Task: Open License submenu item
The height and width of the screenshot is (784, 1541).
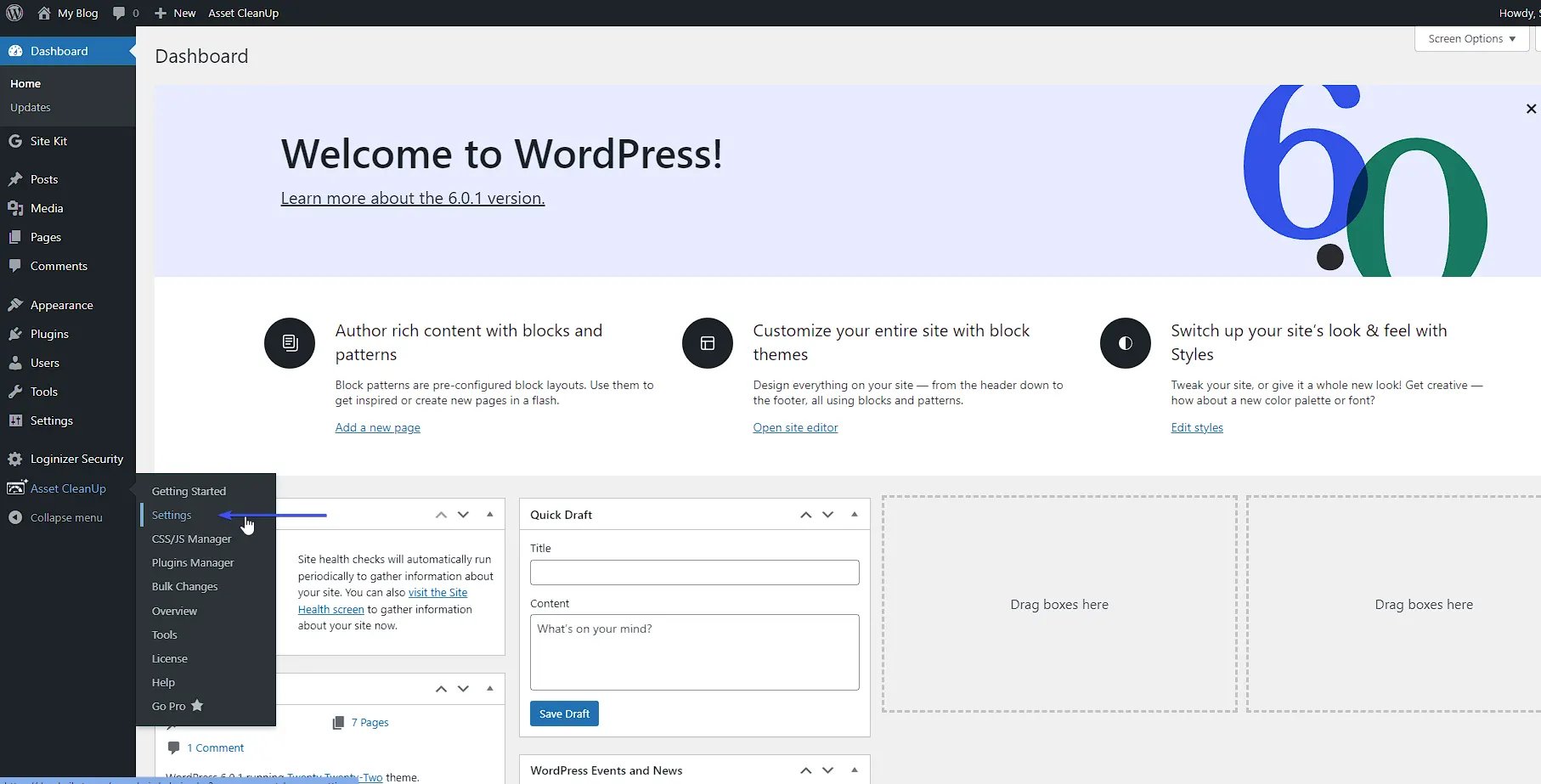Action: [169, 658]
